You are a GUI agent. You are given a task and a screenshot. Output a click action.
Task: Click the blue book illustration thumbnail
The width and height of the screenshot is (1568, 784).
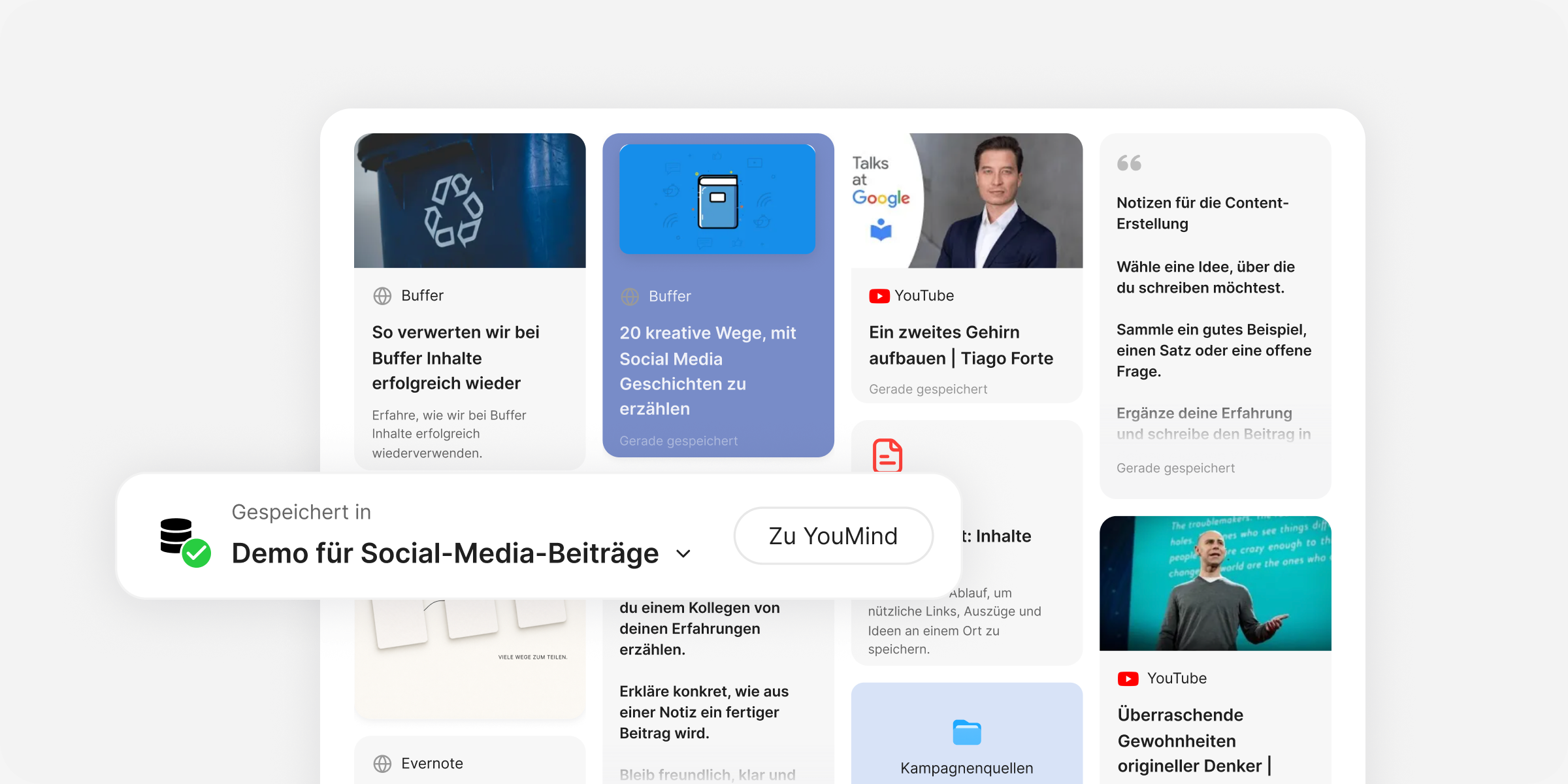(x=717, y=199)
